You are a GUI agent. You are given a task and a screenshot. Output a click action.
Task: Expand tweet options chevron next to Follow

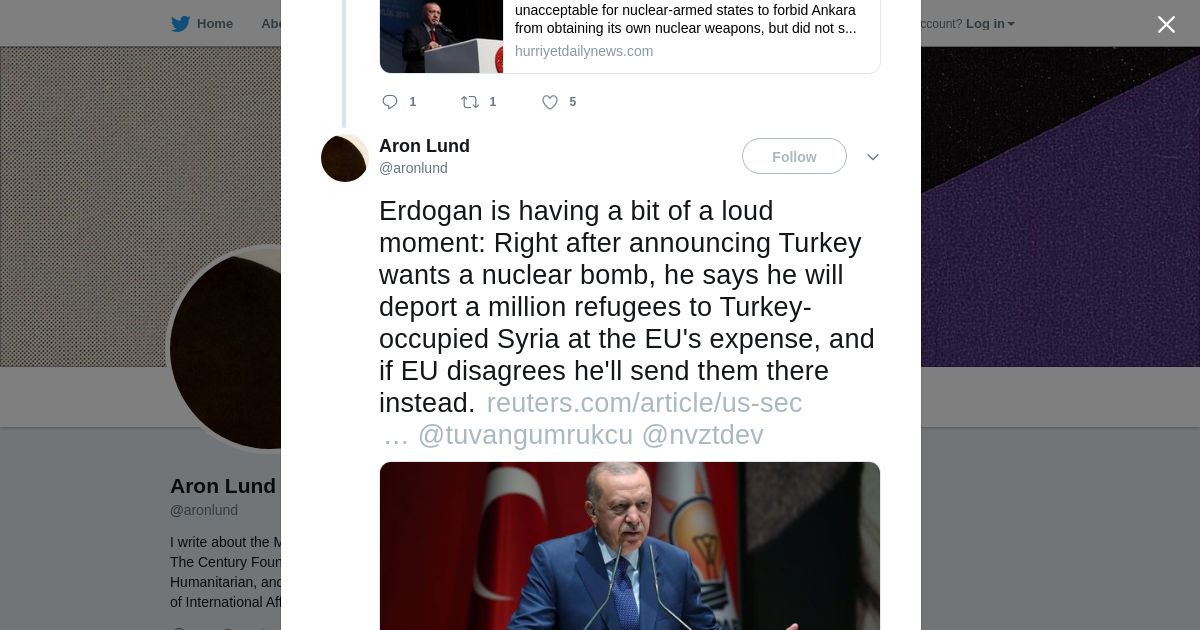coord(873,157)
